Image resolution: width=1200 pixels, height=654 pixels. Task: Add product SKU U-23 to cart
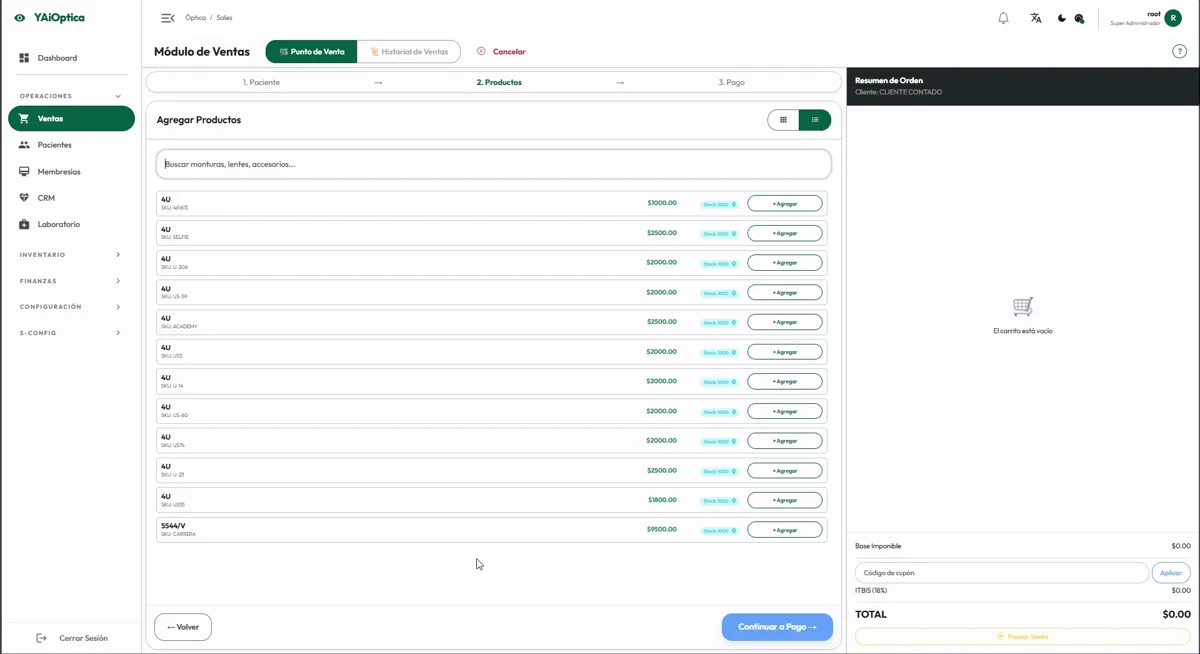click(785, 470)
